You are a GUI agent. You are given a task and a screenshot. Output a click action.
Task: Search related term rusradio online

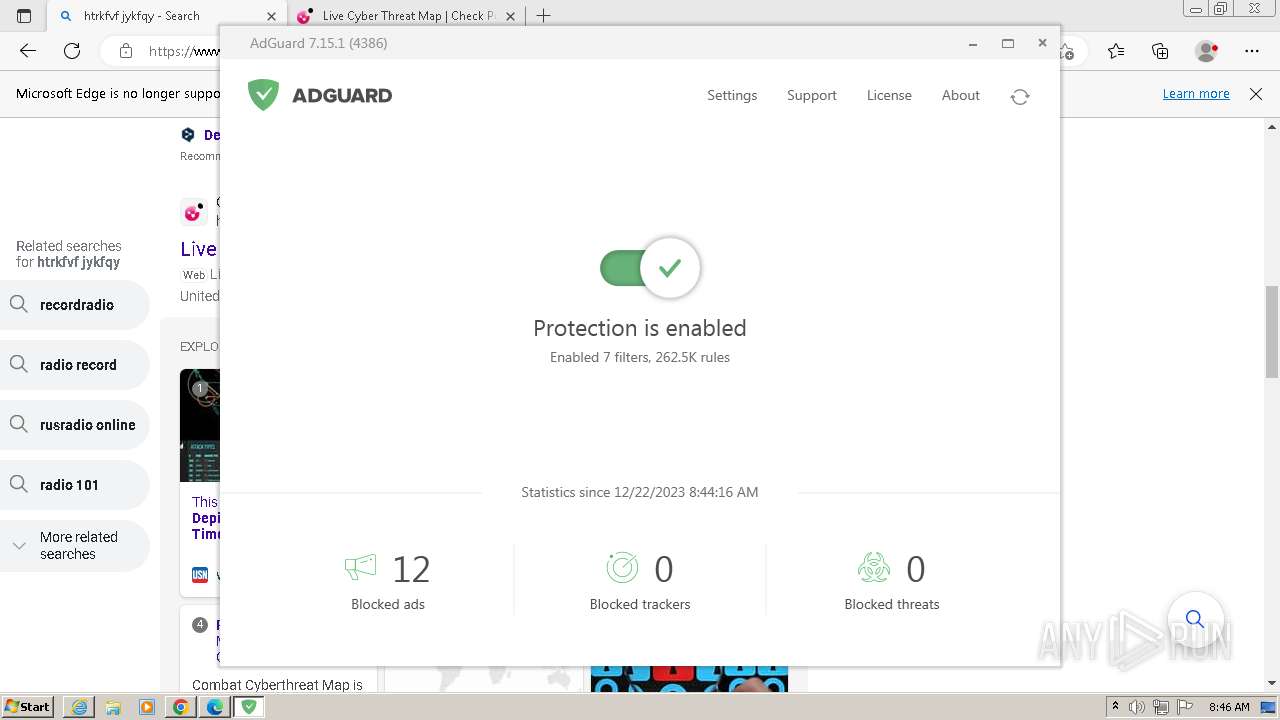(75, 425)
